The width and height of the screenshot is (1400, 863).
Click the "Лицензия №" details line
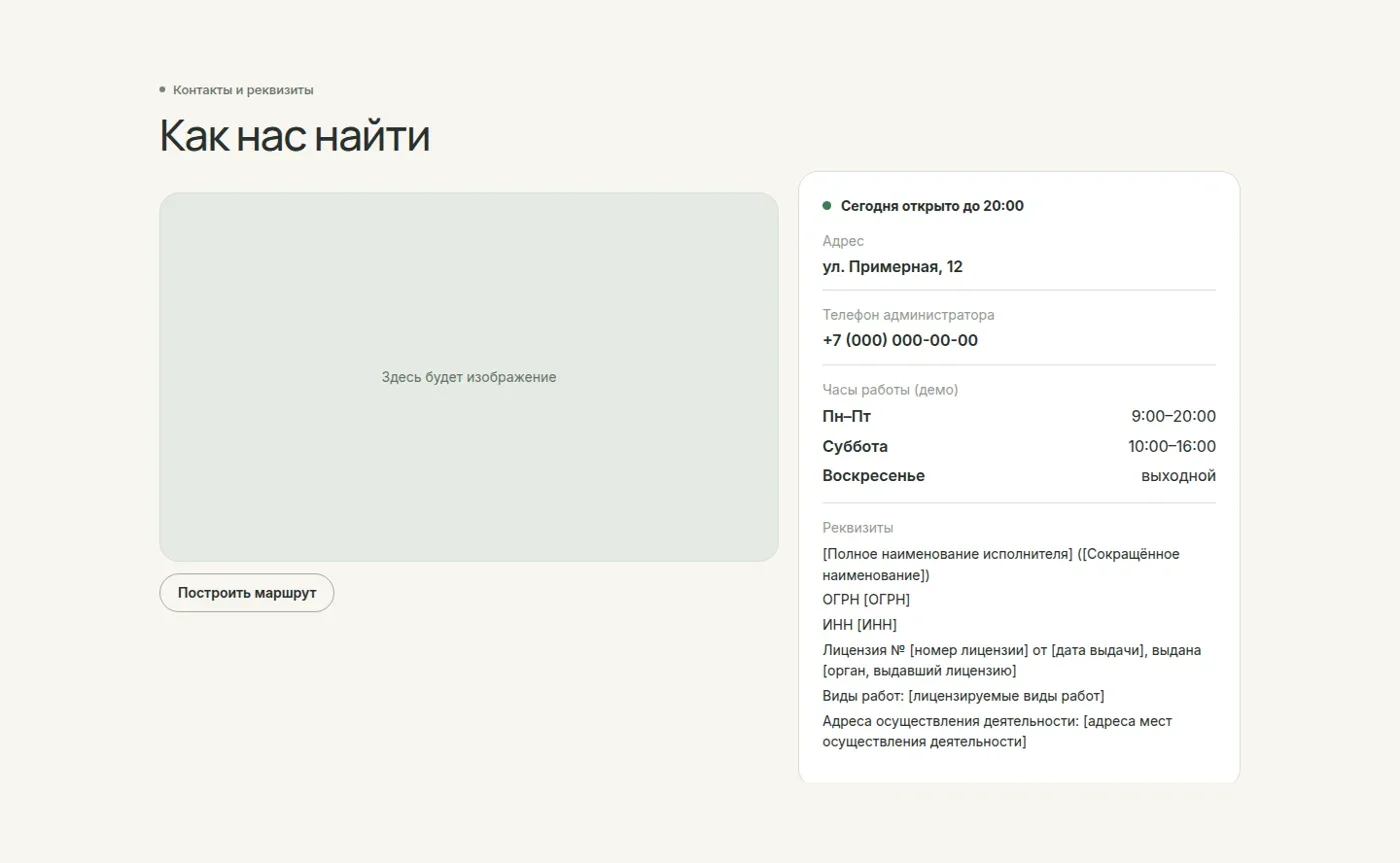tap(1012, 660)
